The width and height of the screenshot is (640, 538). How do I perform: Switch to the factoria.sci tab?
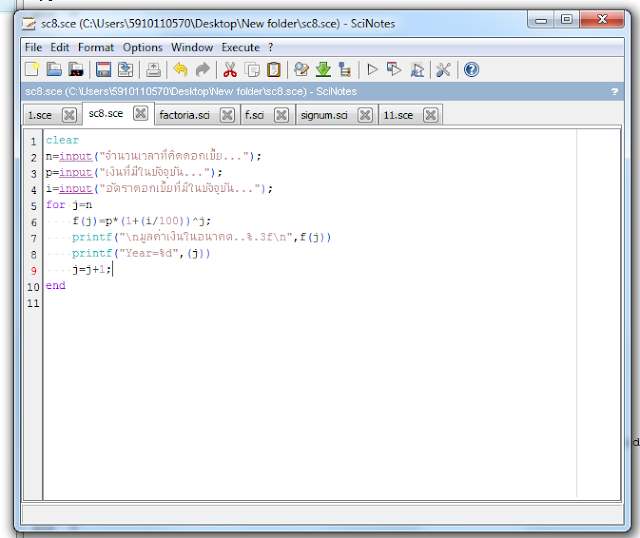tap(184, 115)
